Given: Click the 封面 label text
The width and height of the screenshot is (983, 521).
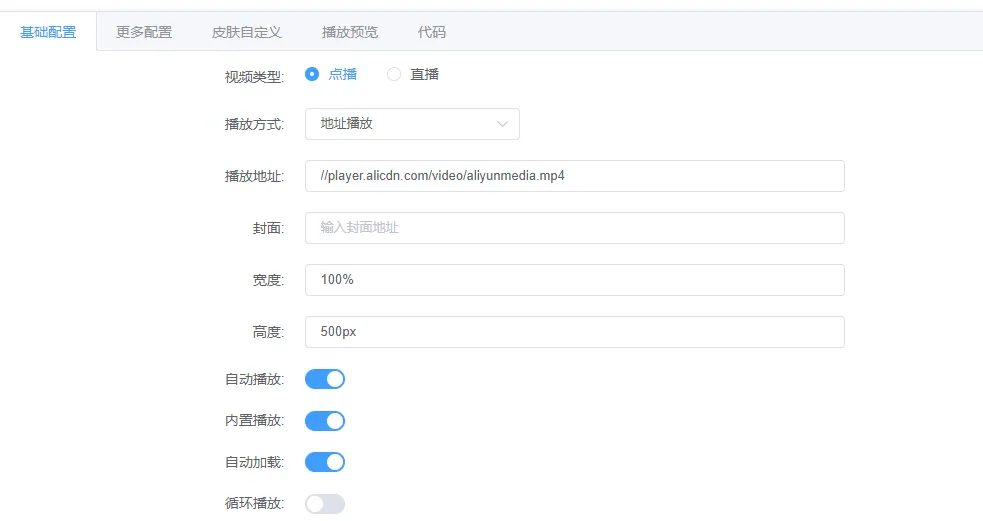Looking at the screenshot, I should (268, 229).
